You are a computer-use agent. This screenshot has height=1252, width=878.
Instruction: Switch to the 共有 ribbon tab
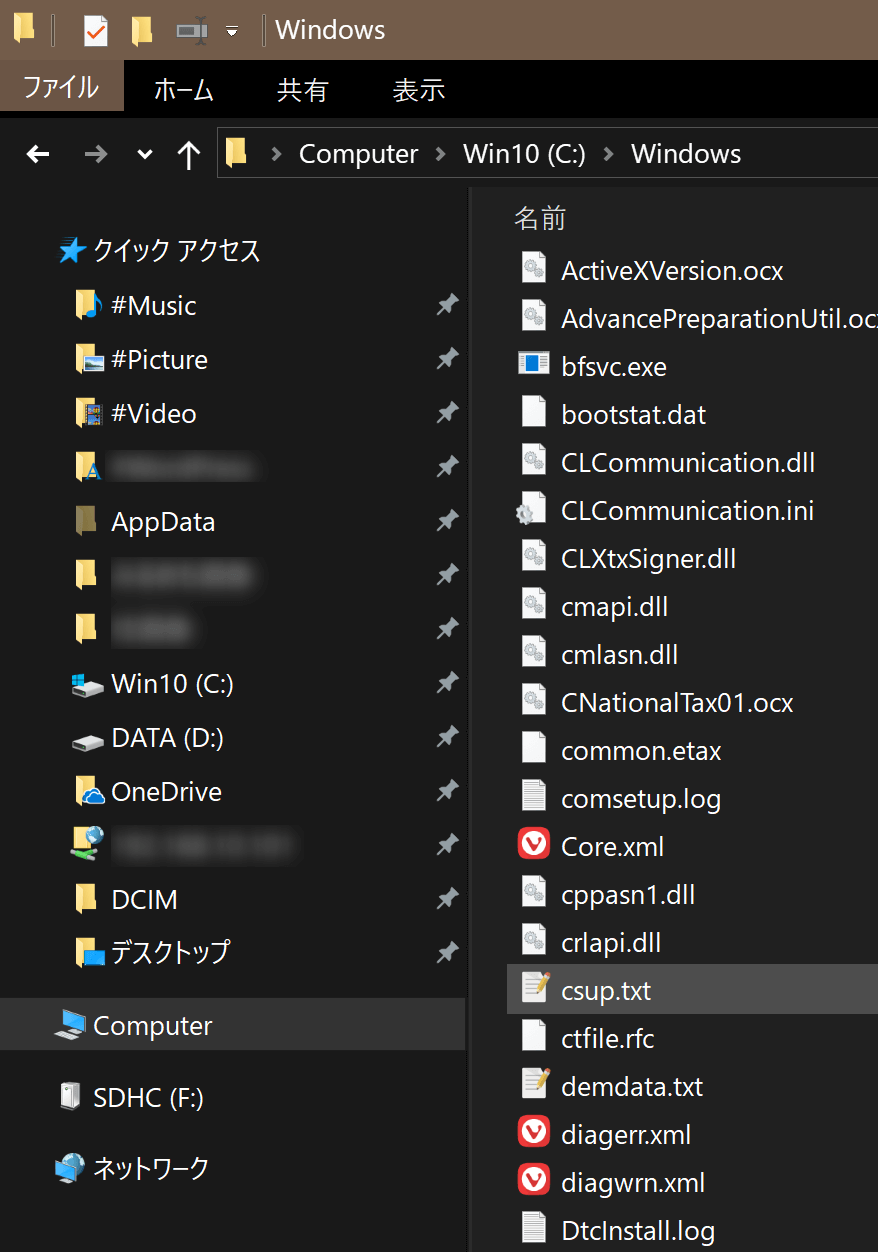302,90
